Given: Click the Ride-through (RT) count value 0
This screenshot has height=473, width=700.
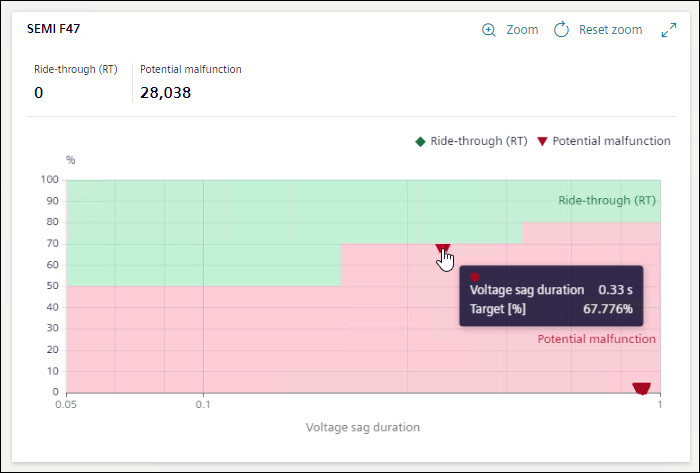Looking at the screenshot, I should coord(39,93).
